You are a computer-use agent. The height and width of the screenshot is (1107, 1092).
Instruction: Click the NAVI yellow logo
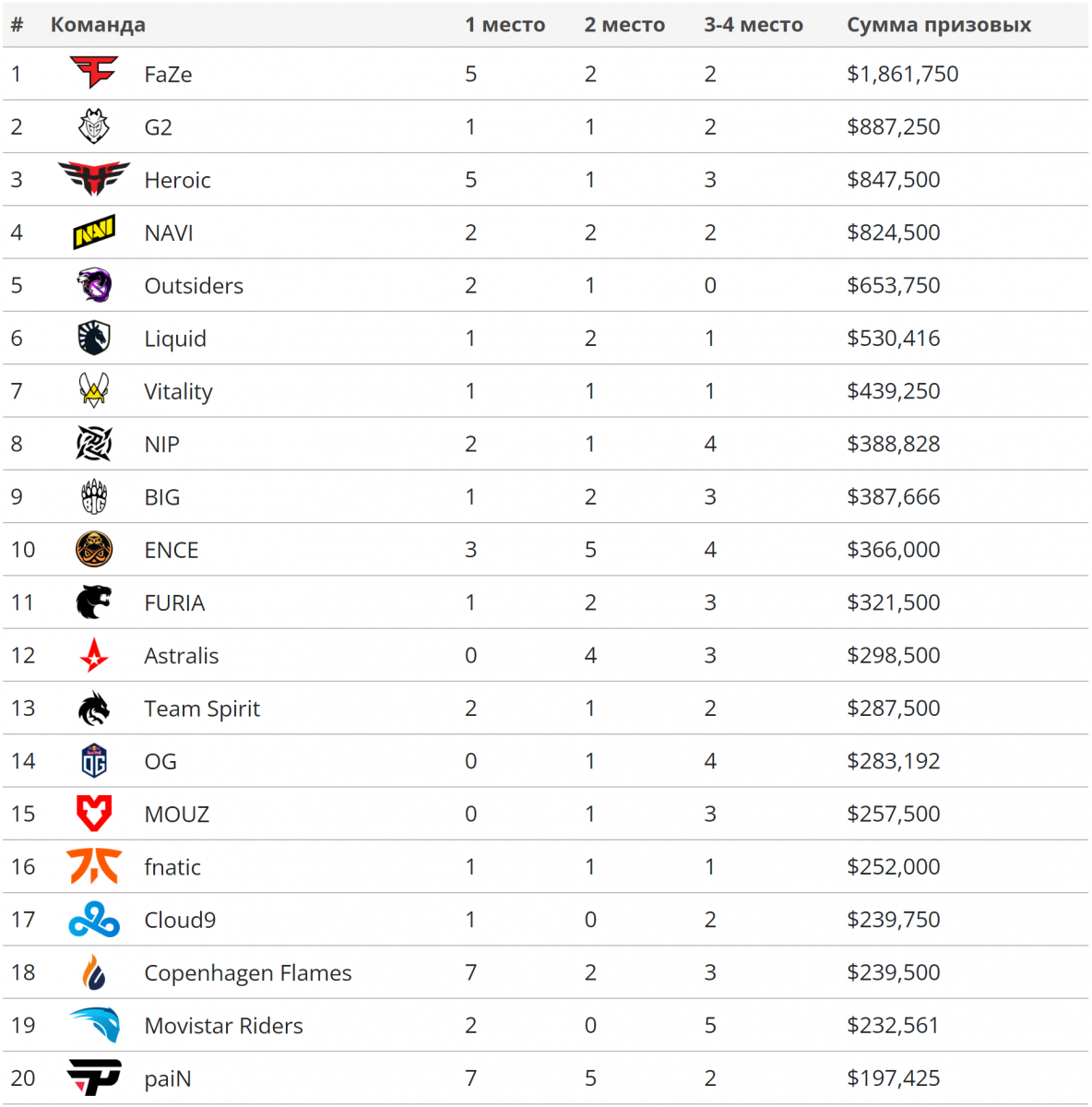click(x=94, y=232)
